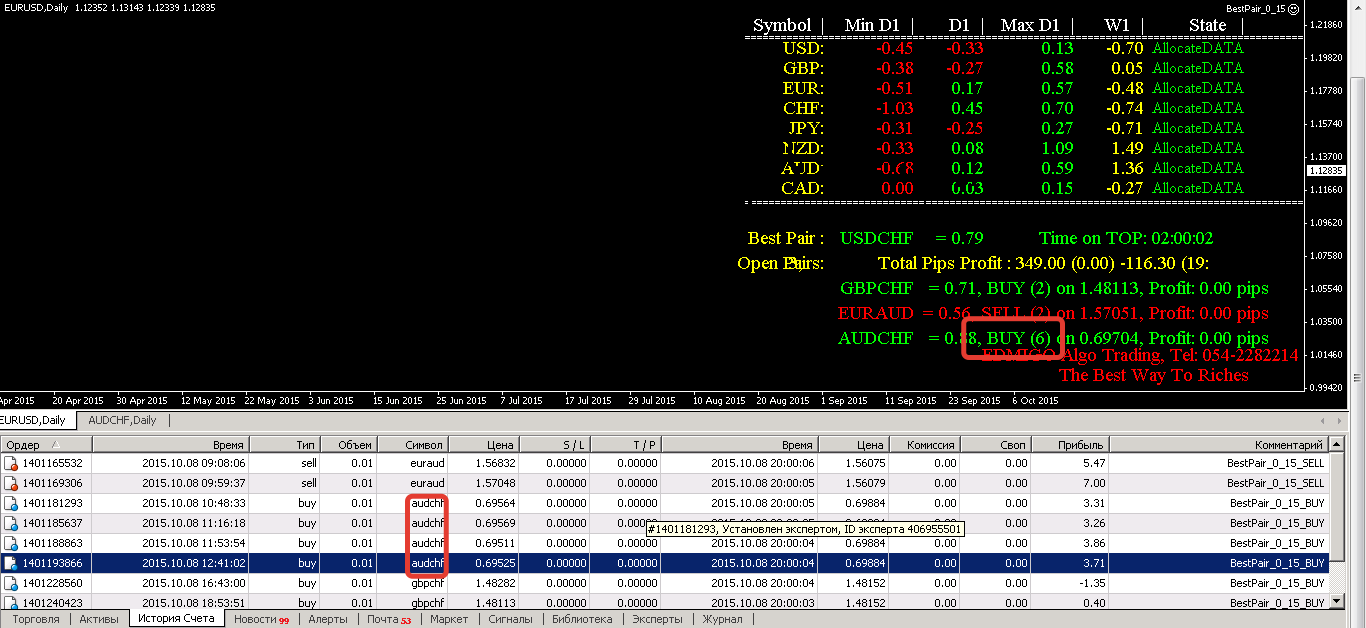Image resolution: width=1366 pixels, height=628 pixels.
Task: Click the open time 2015.10.08 16:43:00
Action: 194,583
